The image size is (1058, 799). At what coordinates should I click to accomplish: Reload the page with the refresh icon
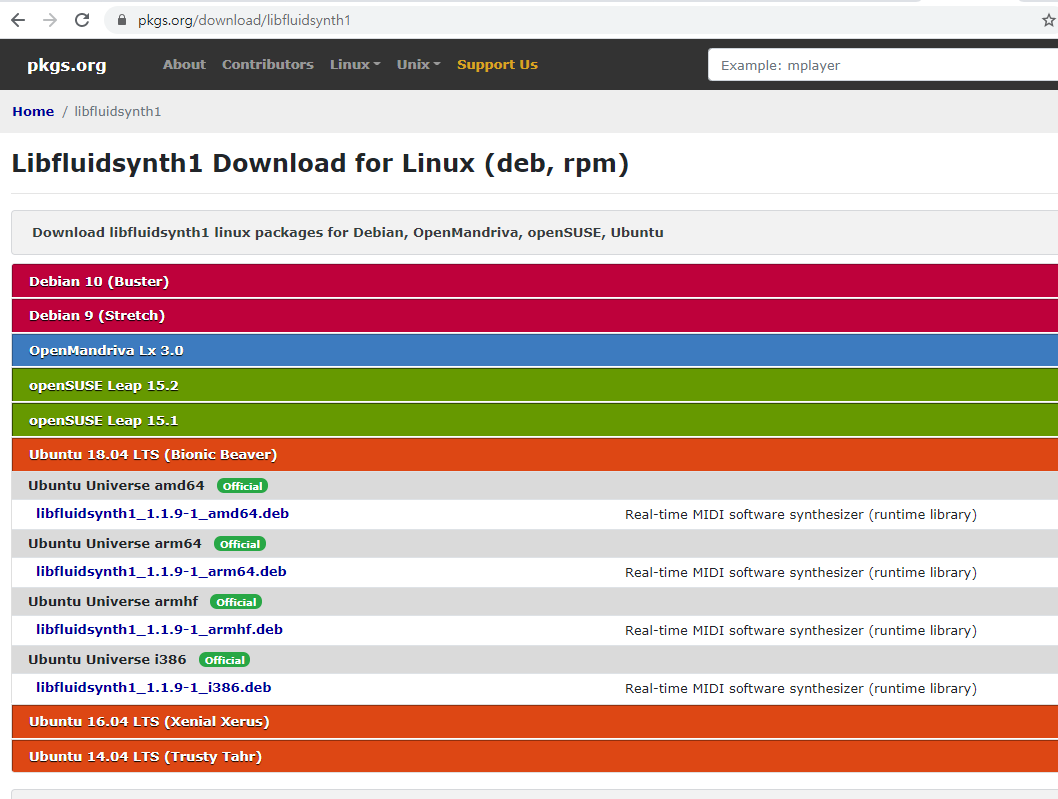pyautogui.click(x=82, y=20)
